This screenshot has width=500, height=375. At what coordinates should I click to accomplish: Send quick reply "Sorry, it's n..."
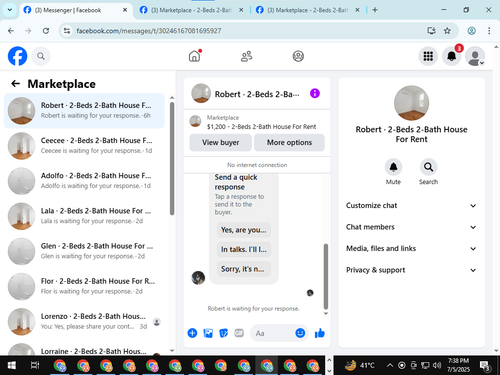click(244, 269)
